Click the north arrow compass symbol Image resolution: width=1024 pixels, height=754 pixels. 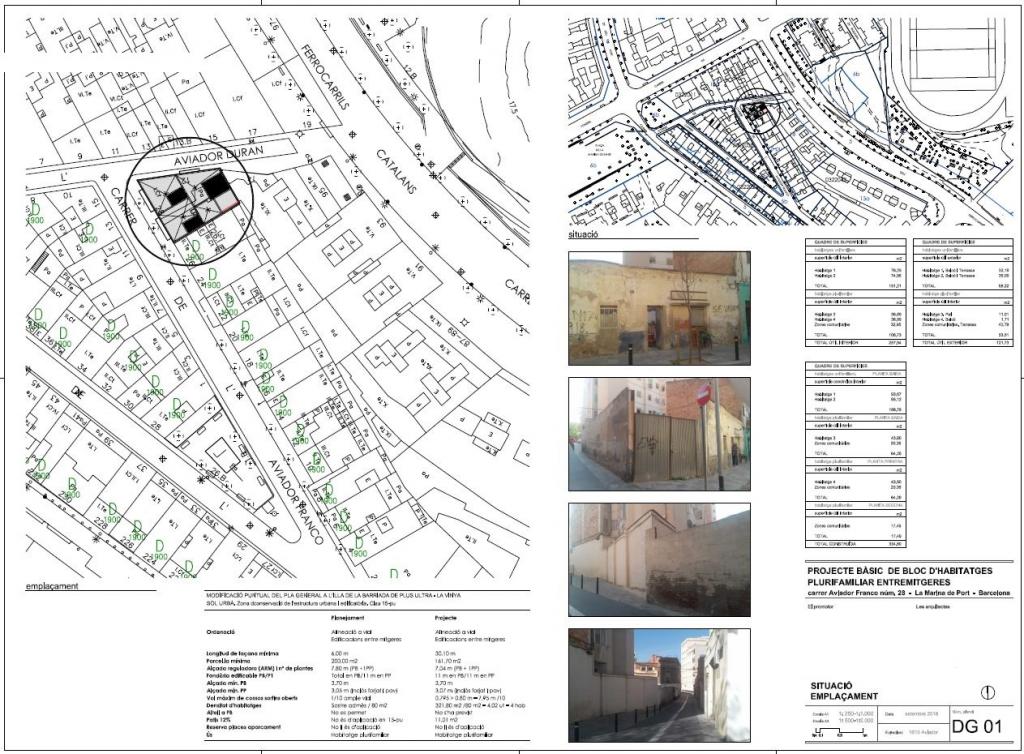point(989,691)
